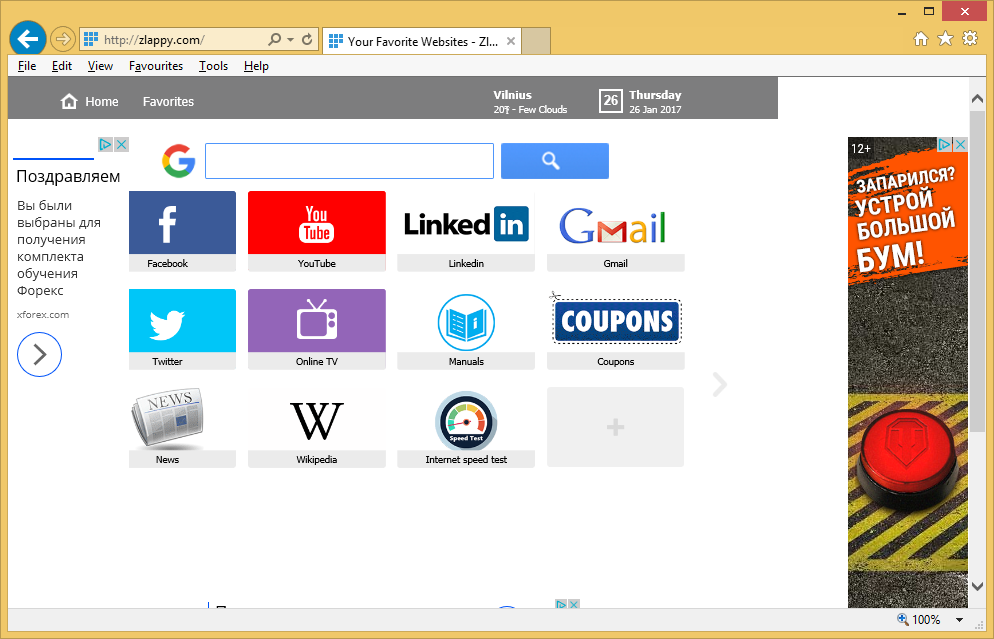Expand the address bar dropdown arrow
994x639 pixels.
pos(290,40)
